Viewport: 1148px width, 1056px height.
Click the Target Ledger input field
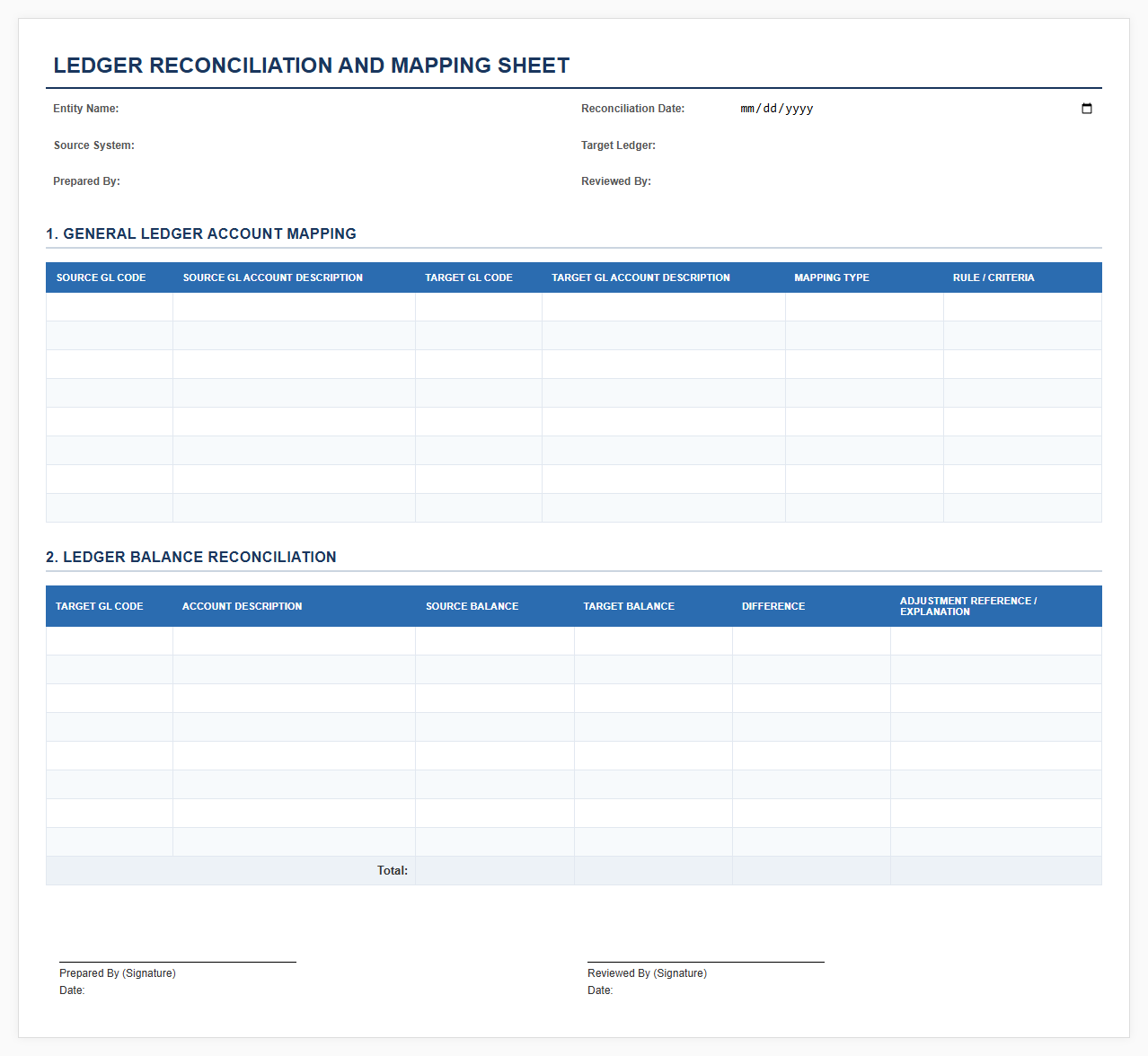pos(917,145)
